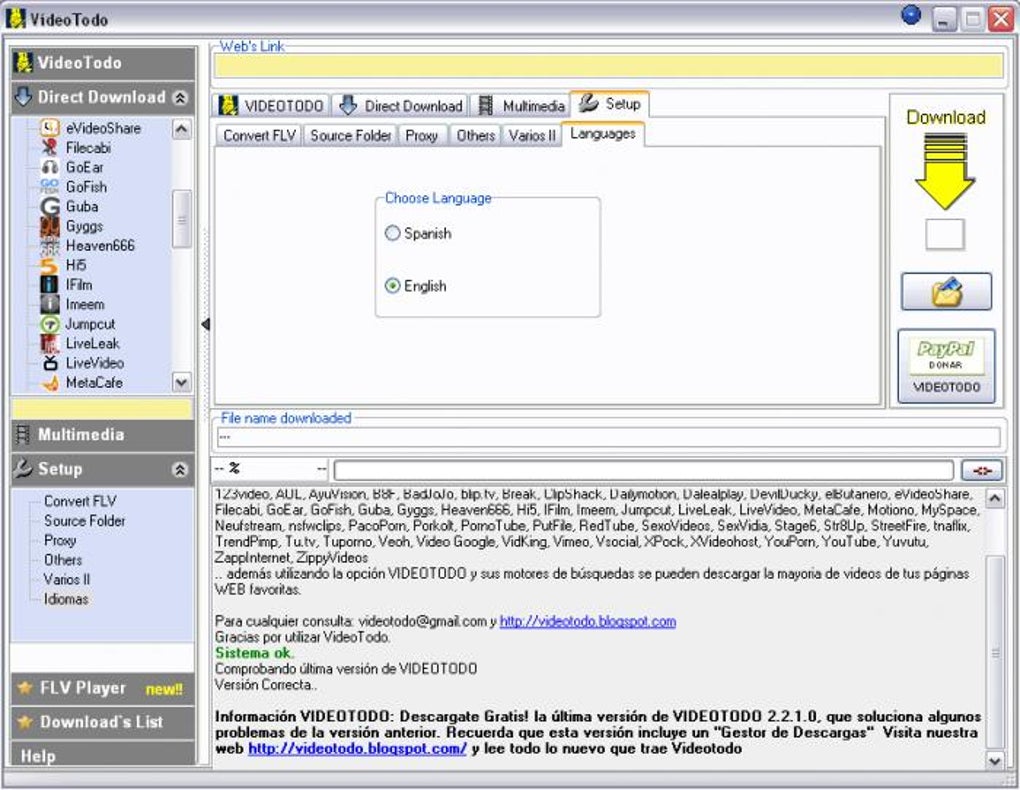Screen dimensions: 1020x790
Task: Click the site list scrollbar thumb
Action: click(x=182, y=219)
